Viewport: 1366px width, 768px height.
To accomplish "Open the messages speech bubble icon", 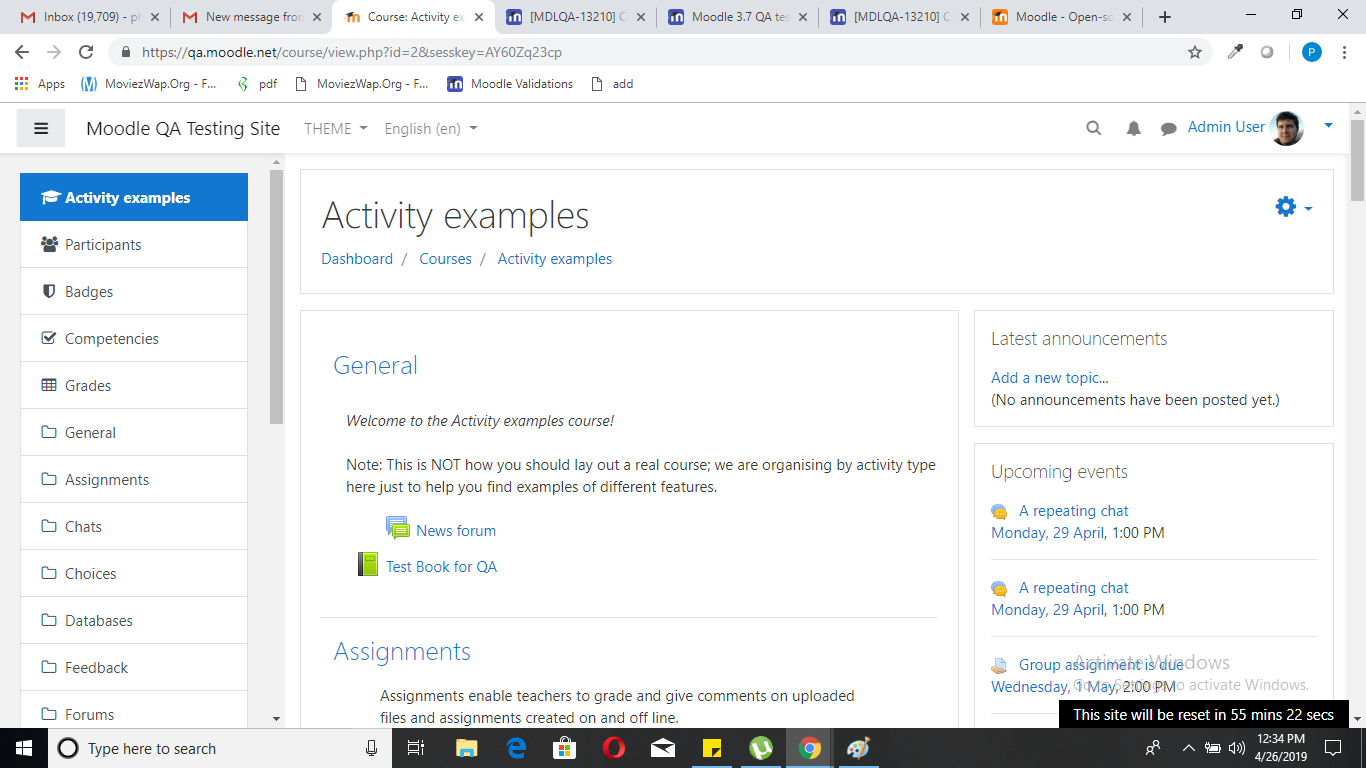I will (x=1168, y=128).
